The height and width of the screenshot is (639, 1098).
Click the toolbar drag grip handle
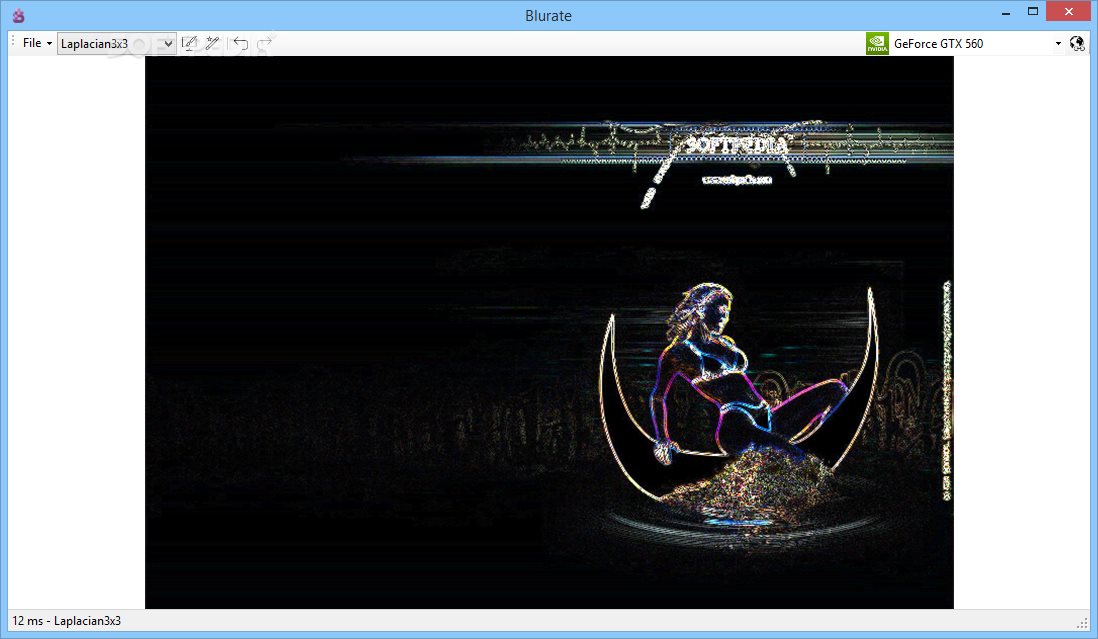tap(13, 43)
